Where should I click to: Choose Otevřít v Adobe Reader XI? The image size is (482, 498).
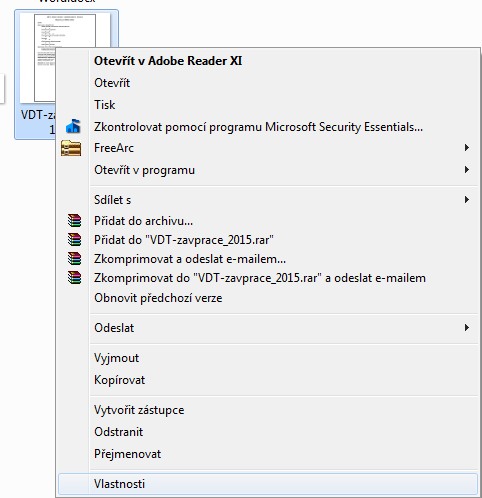(x=168, y=61)
